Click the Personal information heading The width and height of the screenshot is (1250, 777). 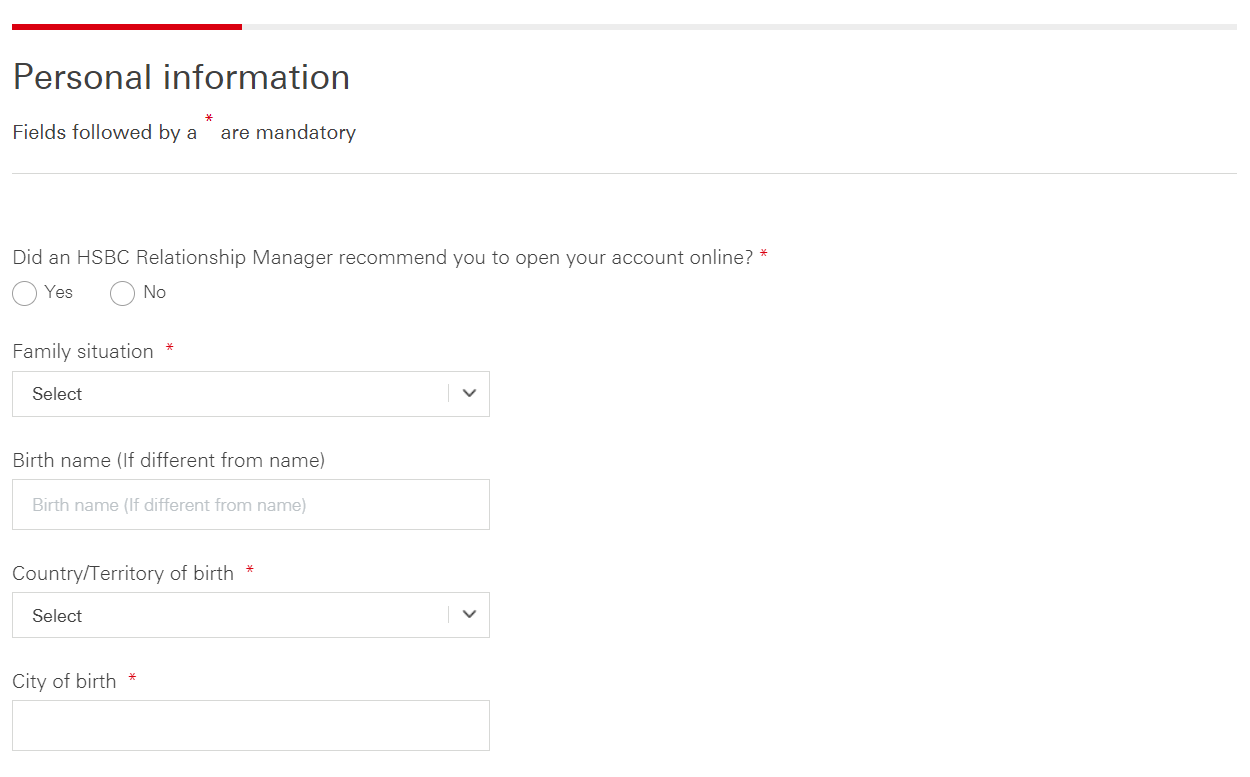click(x=181, y=77)
